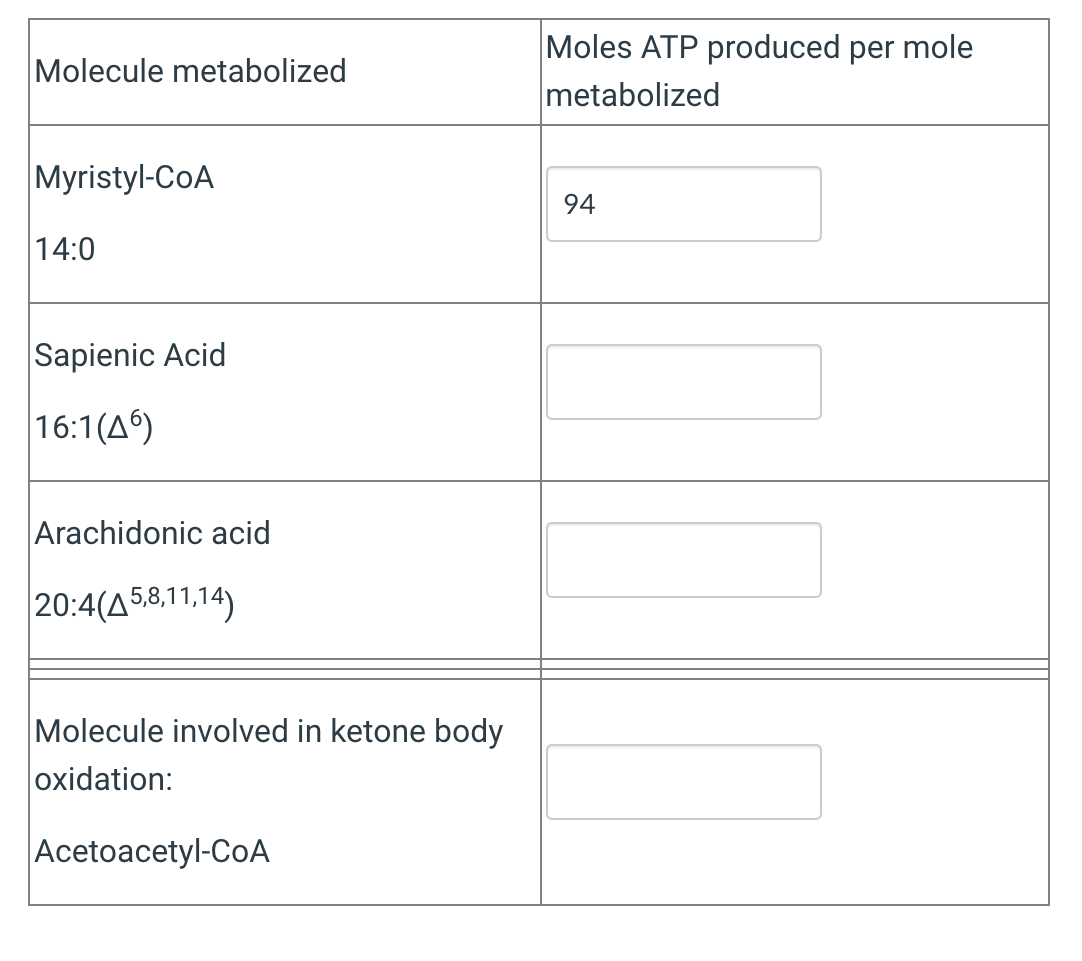Click the ketone body oxidation description text
Image resolution: width=1082 pixels, height=961 pixels.
coord(268,755)
